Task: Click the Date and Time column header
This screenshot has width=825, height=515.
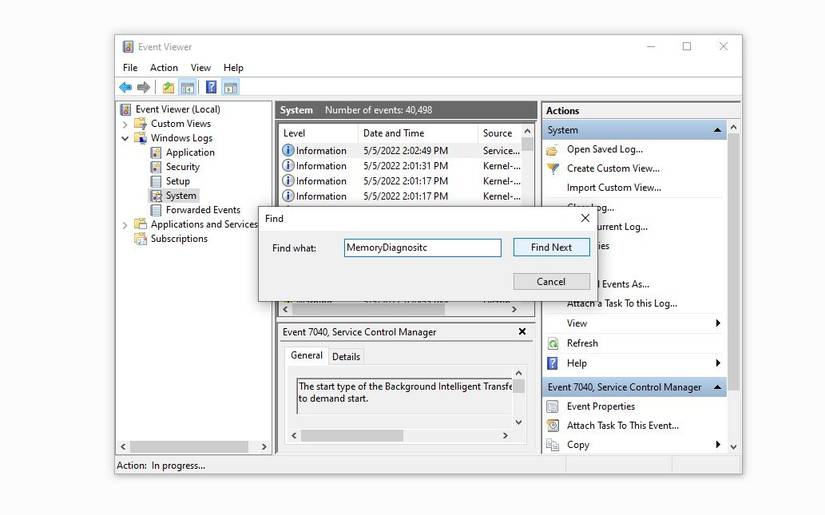Action: pyautogui.click(x=393, y=133)
